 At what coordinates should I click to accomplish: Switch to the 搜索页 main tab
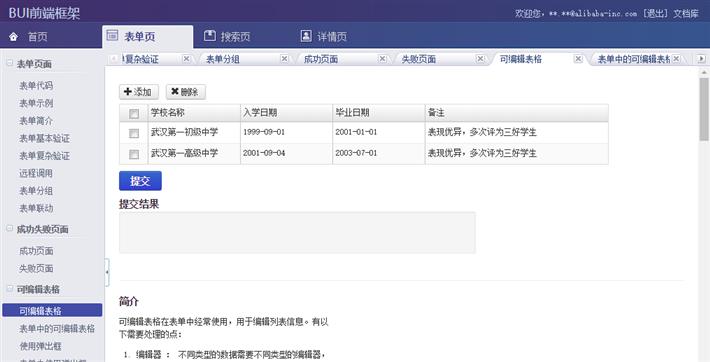235,37
